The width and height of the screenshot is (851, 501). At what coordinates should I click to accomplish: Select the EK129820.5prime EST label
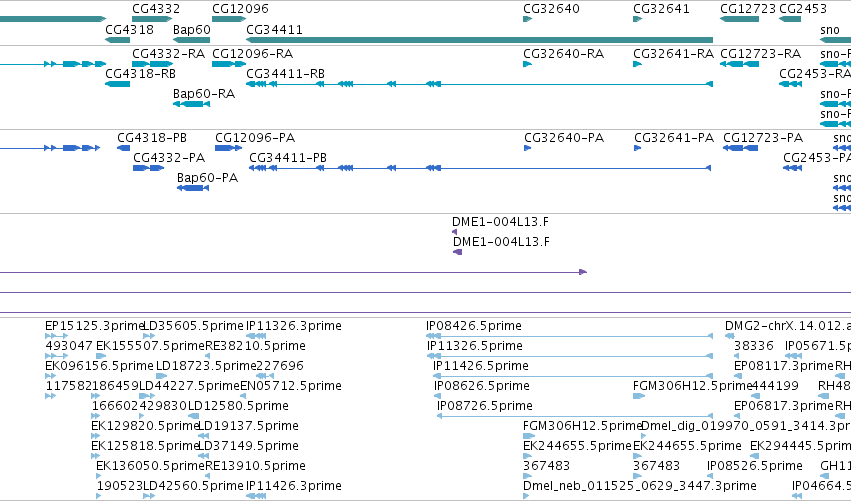coord(145,426)
